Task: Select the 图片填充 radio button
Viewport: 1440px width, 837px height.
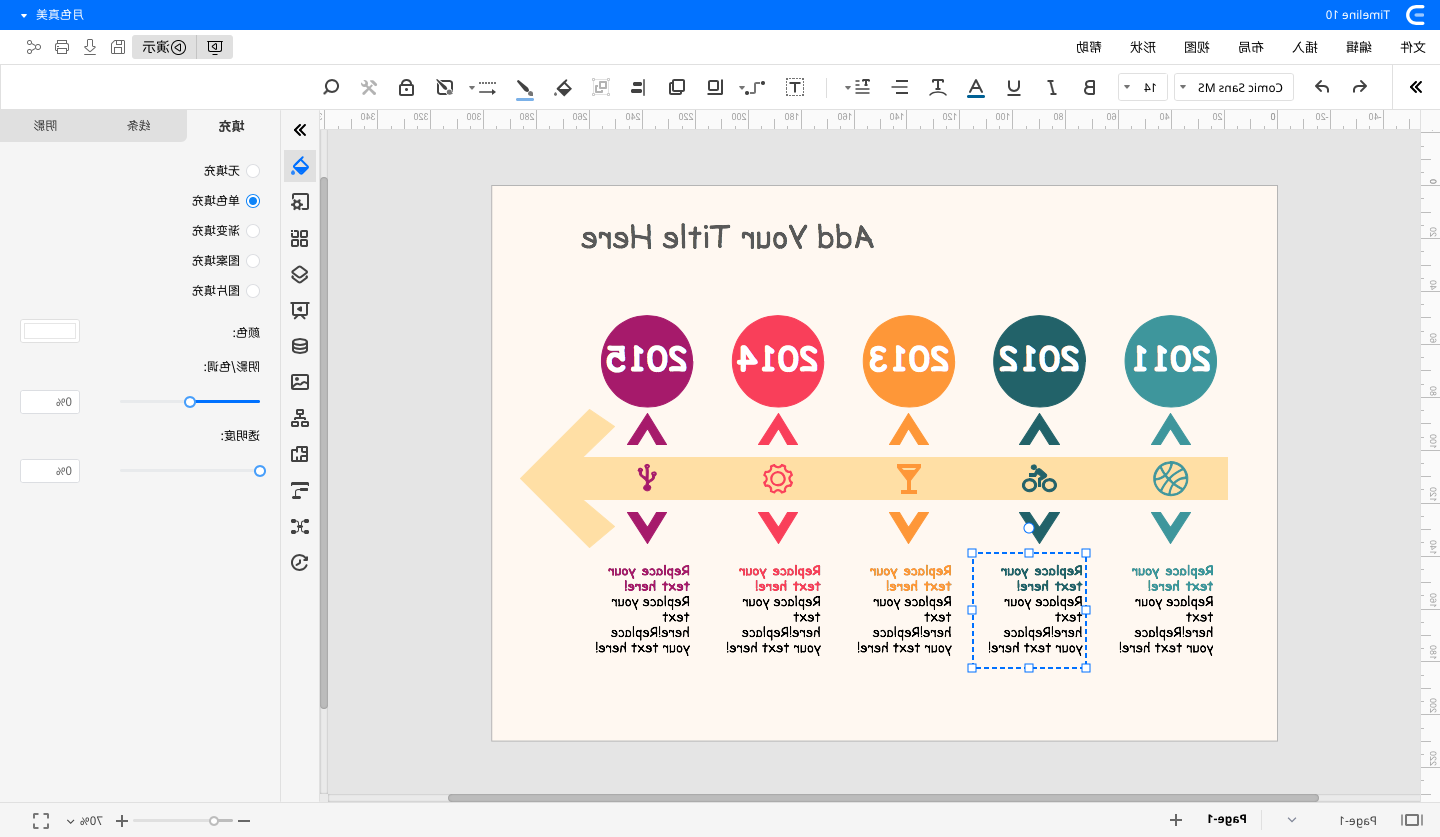Action: tap(253, 291)
